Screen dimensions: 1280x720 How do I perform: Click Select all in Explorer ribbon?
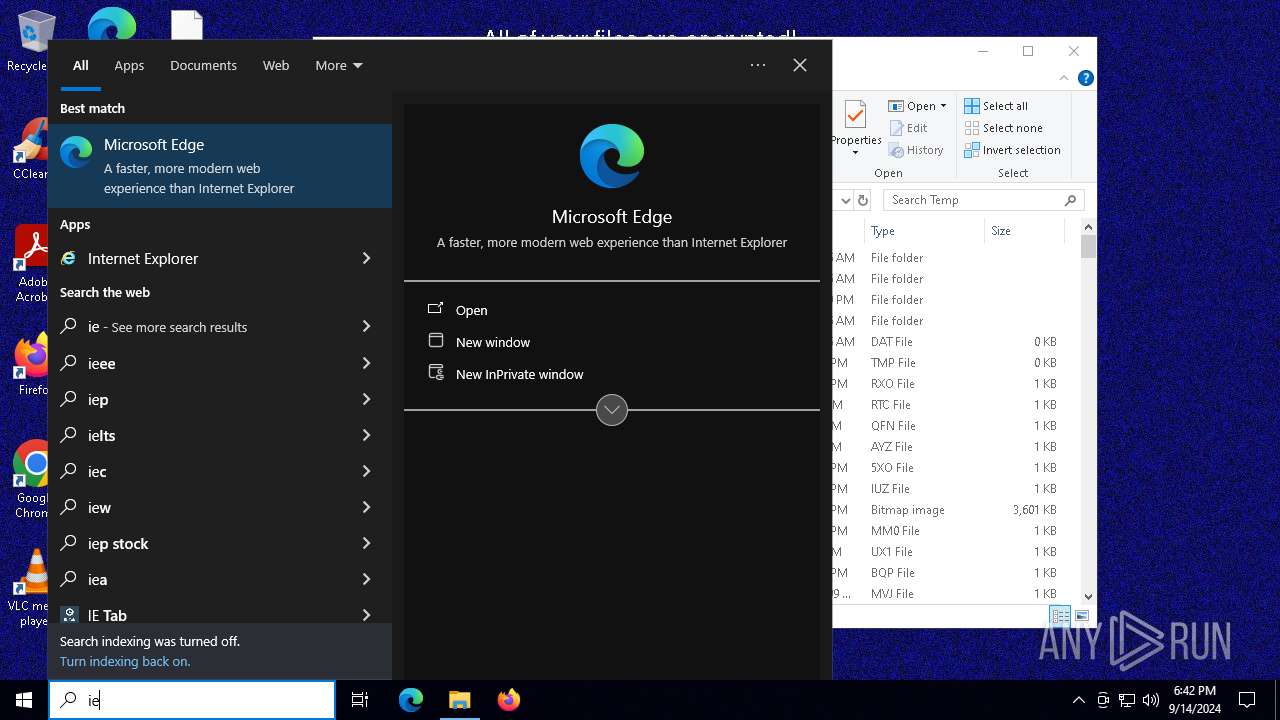point(996,106)
